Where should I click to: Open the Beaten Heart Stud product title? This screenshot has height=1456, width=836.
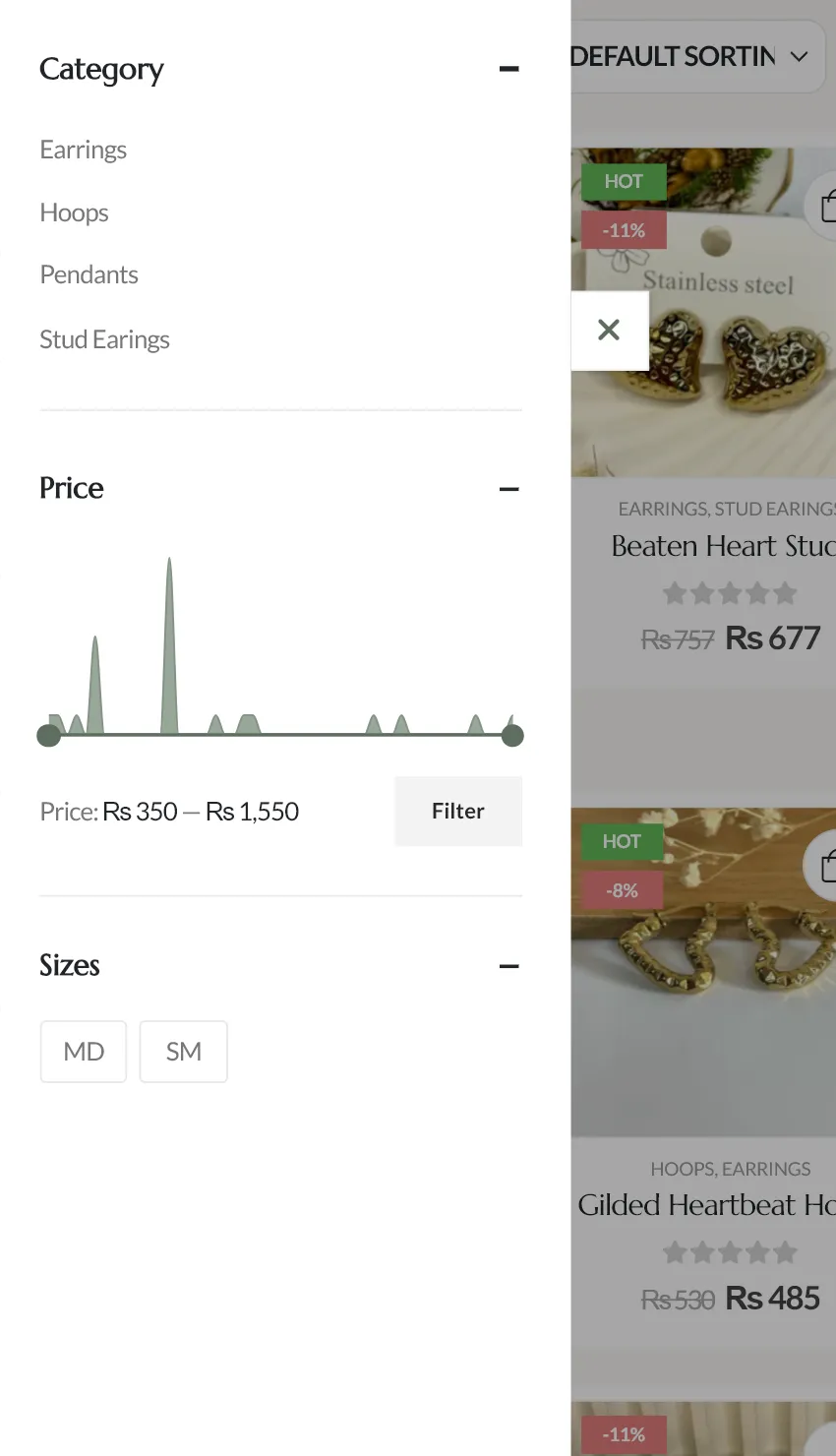(x=723, y=546)
